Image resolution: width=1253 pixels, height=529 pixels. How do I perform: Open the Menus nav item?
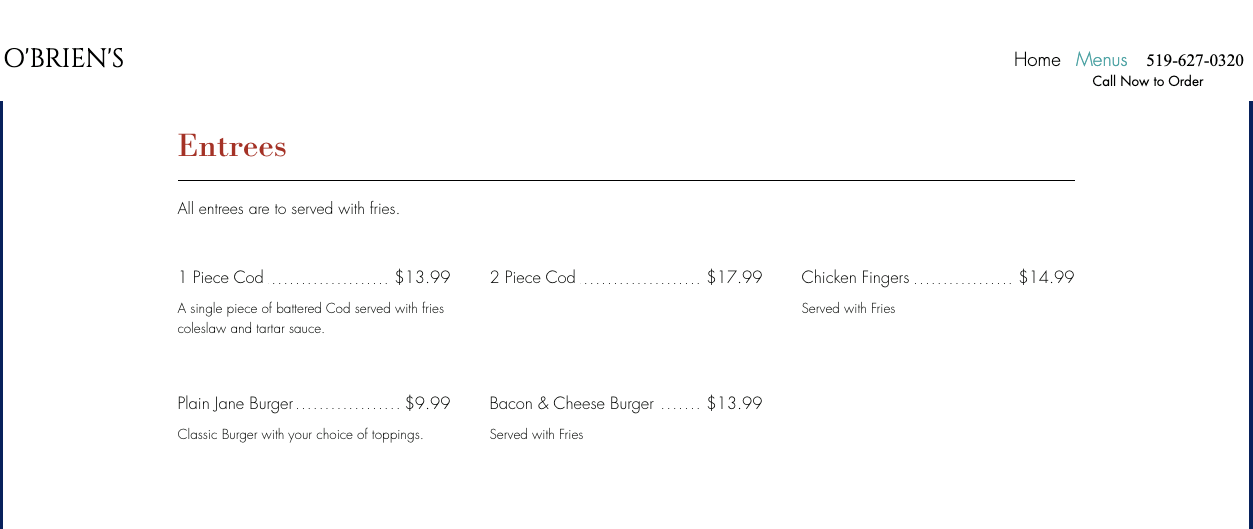pos(1101,60)
